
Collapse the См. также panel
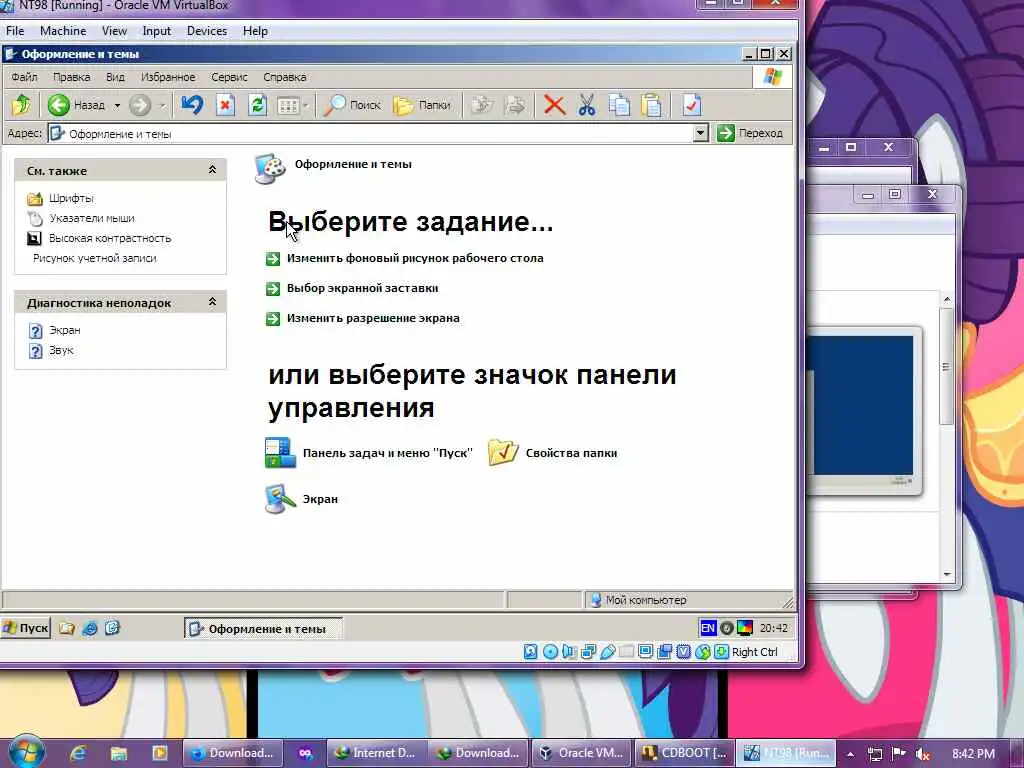[x=212, y=170]
